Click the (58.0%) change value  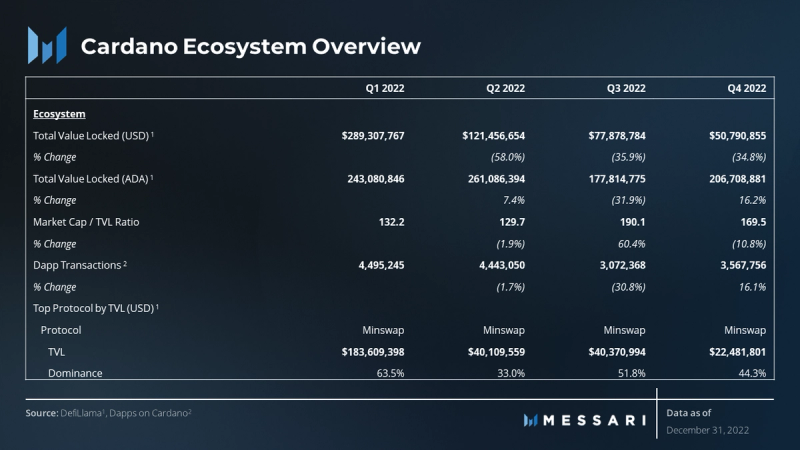tap(508, 157)
